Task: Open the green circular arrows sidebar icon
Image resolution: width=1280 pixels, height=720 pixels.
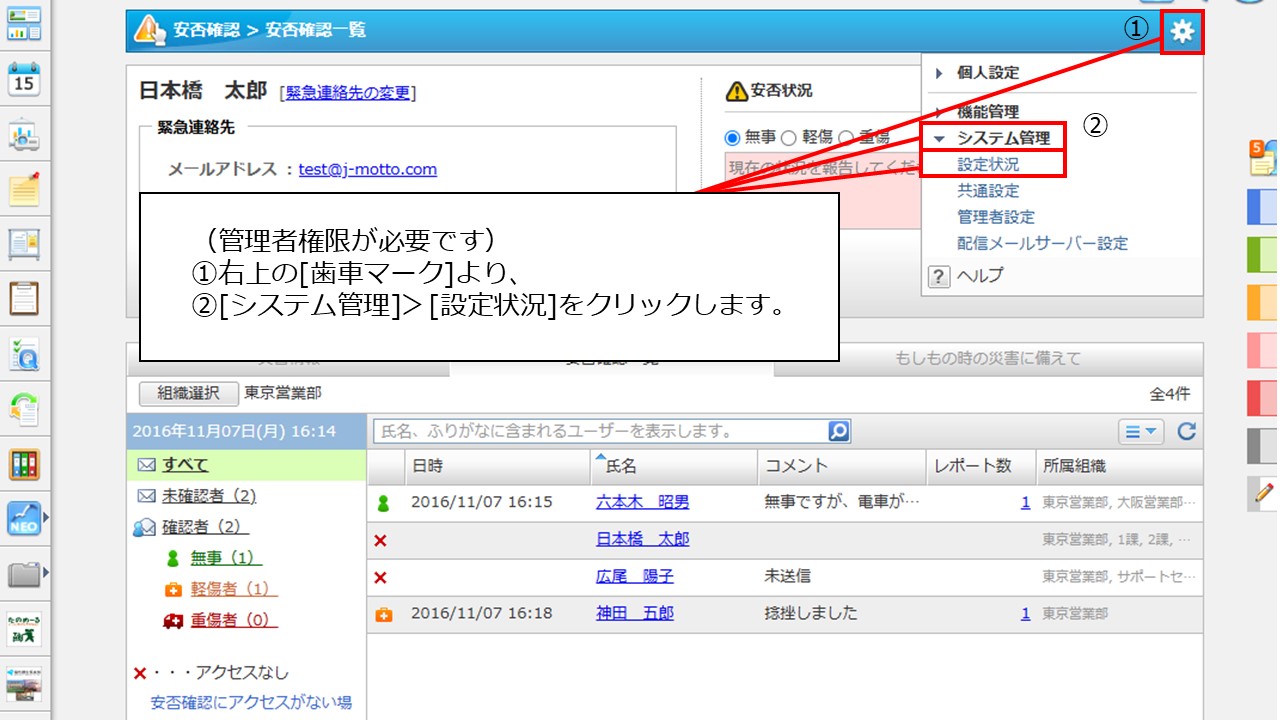Action: [24, 409]
